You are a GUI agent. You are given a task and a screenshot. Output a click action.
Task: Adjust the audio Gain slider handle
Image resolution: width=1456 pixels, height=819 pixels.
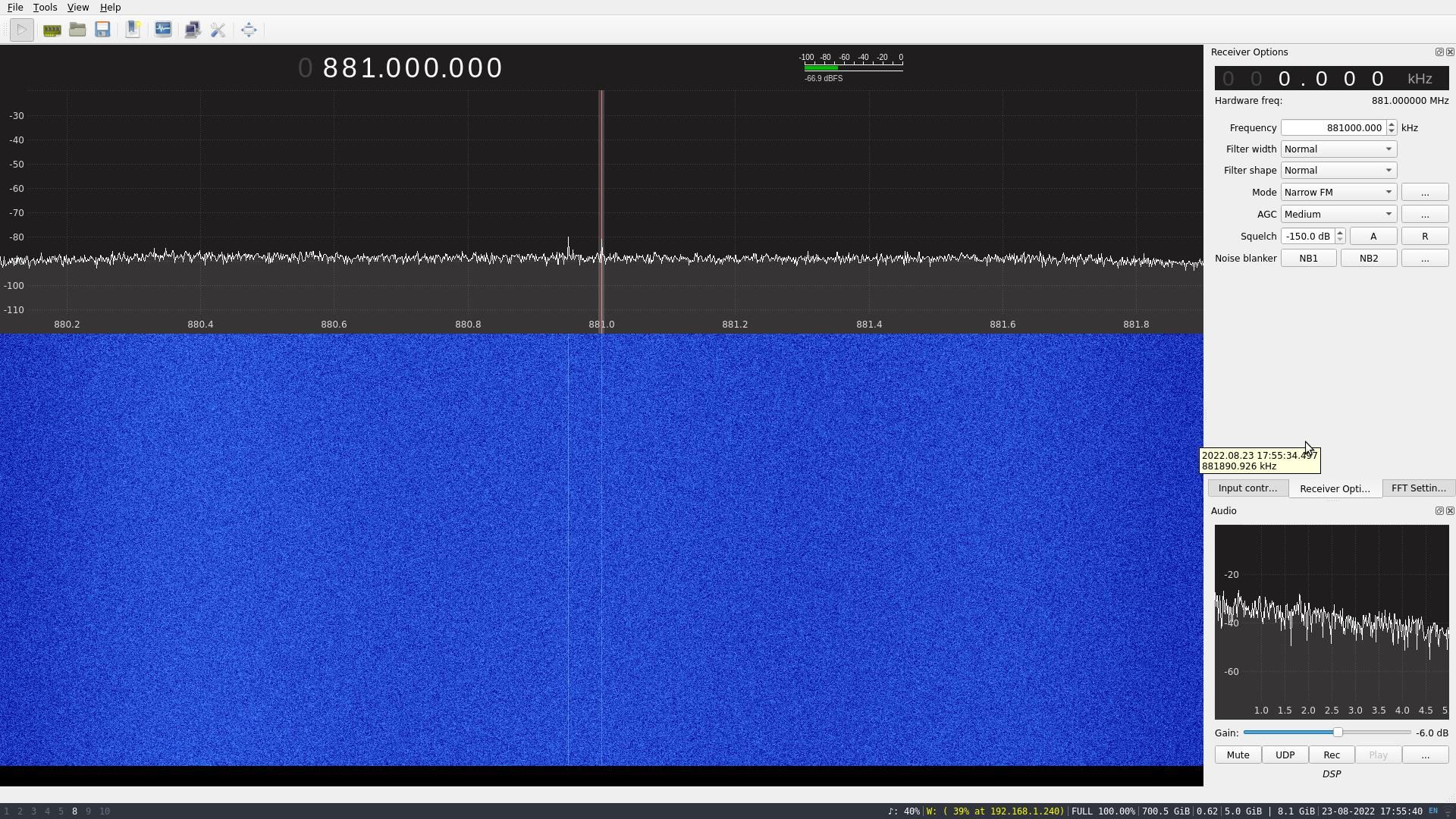tap(1338, 733)
